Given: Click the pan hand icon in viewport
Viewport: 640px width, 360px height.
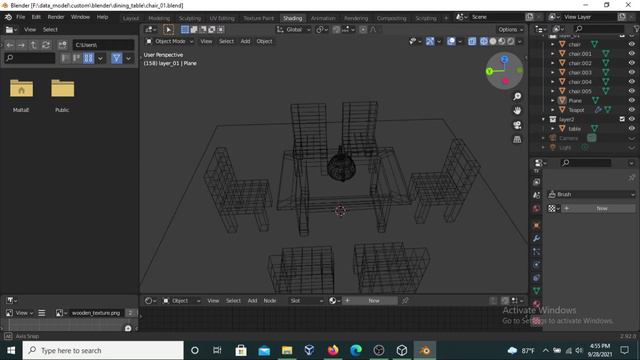Looking at the screenshot, I should [x=517, y=111].
